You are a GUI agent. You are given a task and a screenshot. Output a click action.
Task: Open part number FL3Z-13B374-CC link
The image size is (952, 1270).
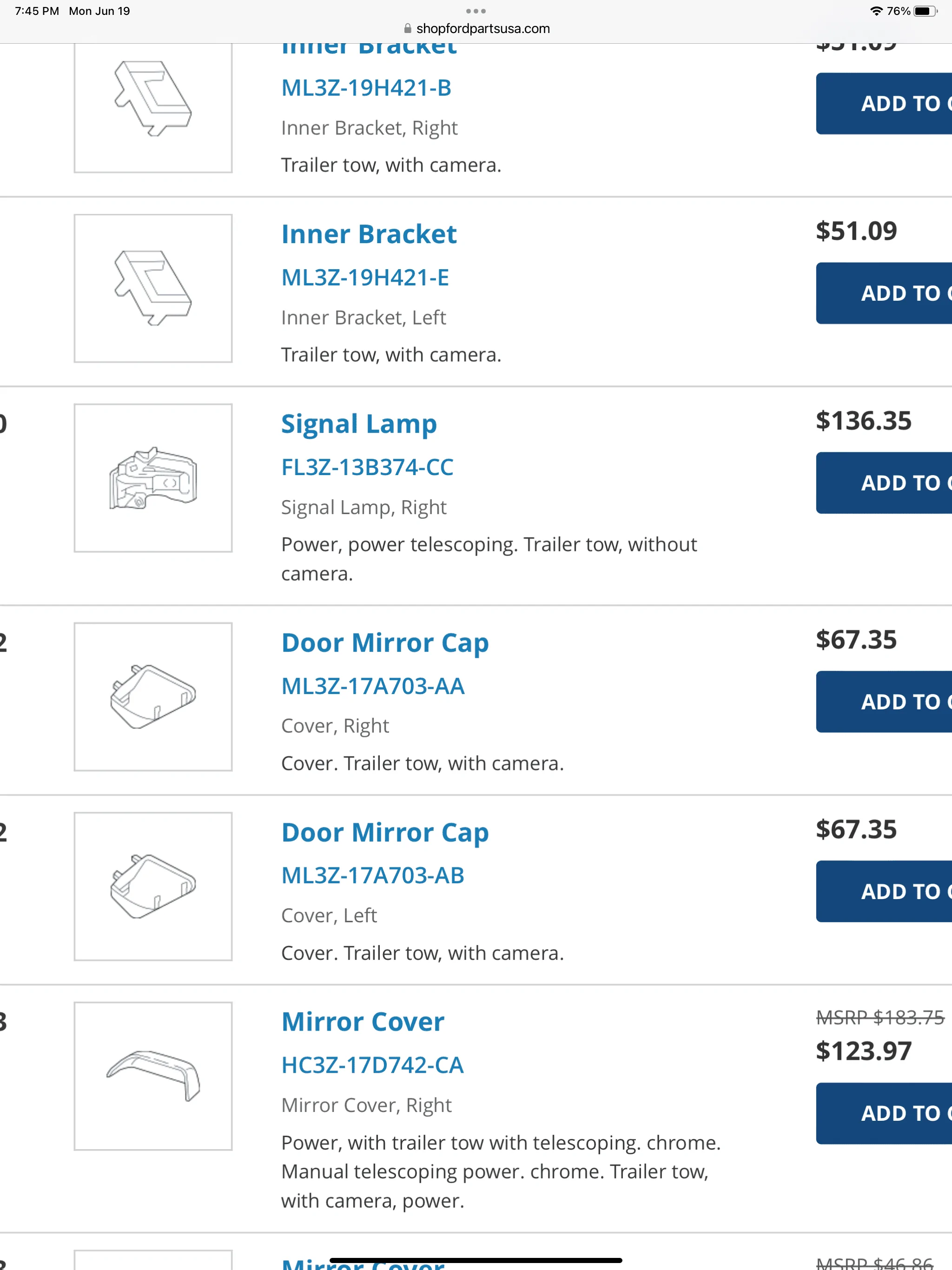click(368, 467)
